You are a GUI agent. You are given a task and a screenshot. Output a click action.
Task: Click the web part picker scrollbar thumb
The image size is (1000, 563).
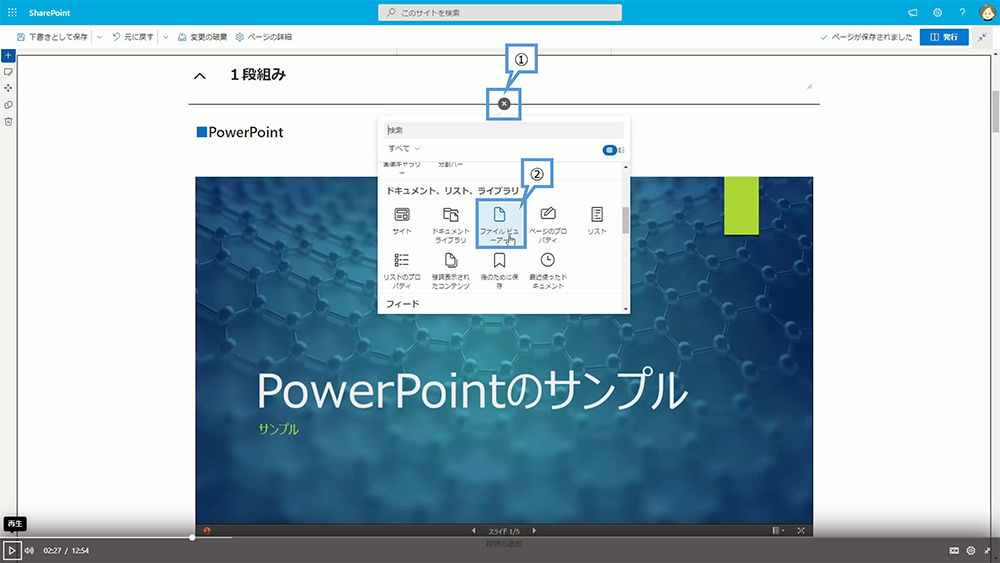click(626, 220)
